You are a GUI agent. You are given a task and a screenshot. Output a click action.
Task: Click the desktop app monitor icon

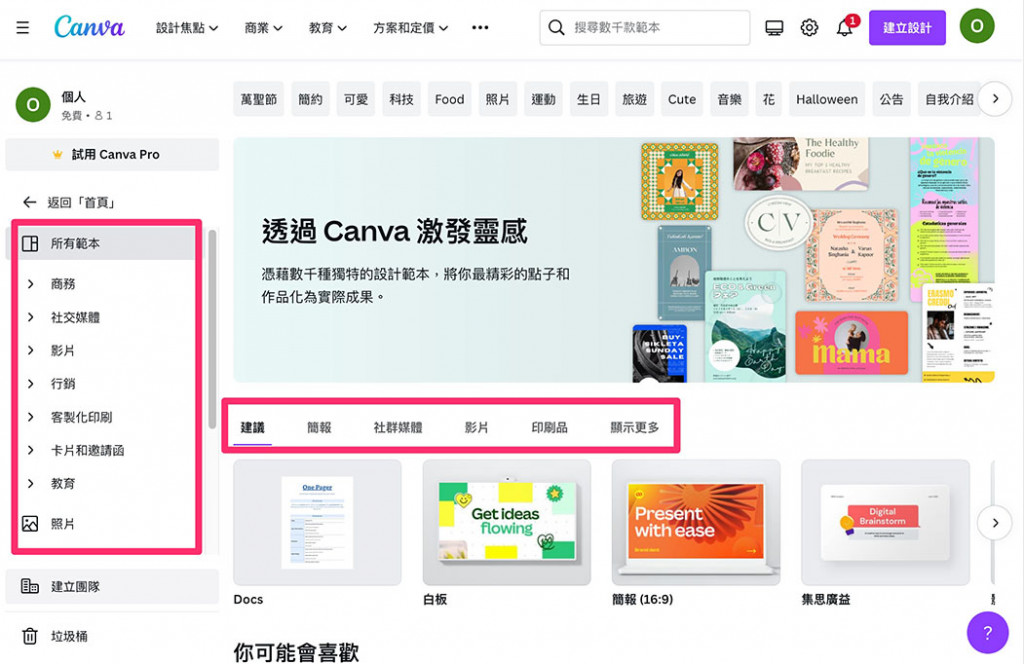[774, 27]
